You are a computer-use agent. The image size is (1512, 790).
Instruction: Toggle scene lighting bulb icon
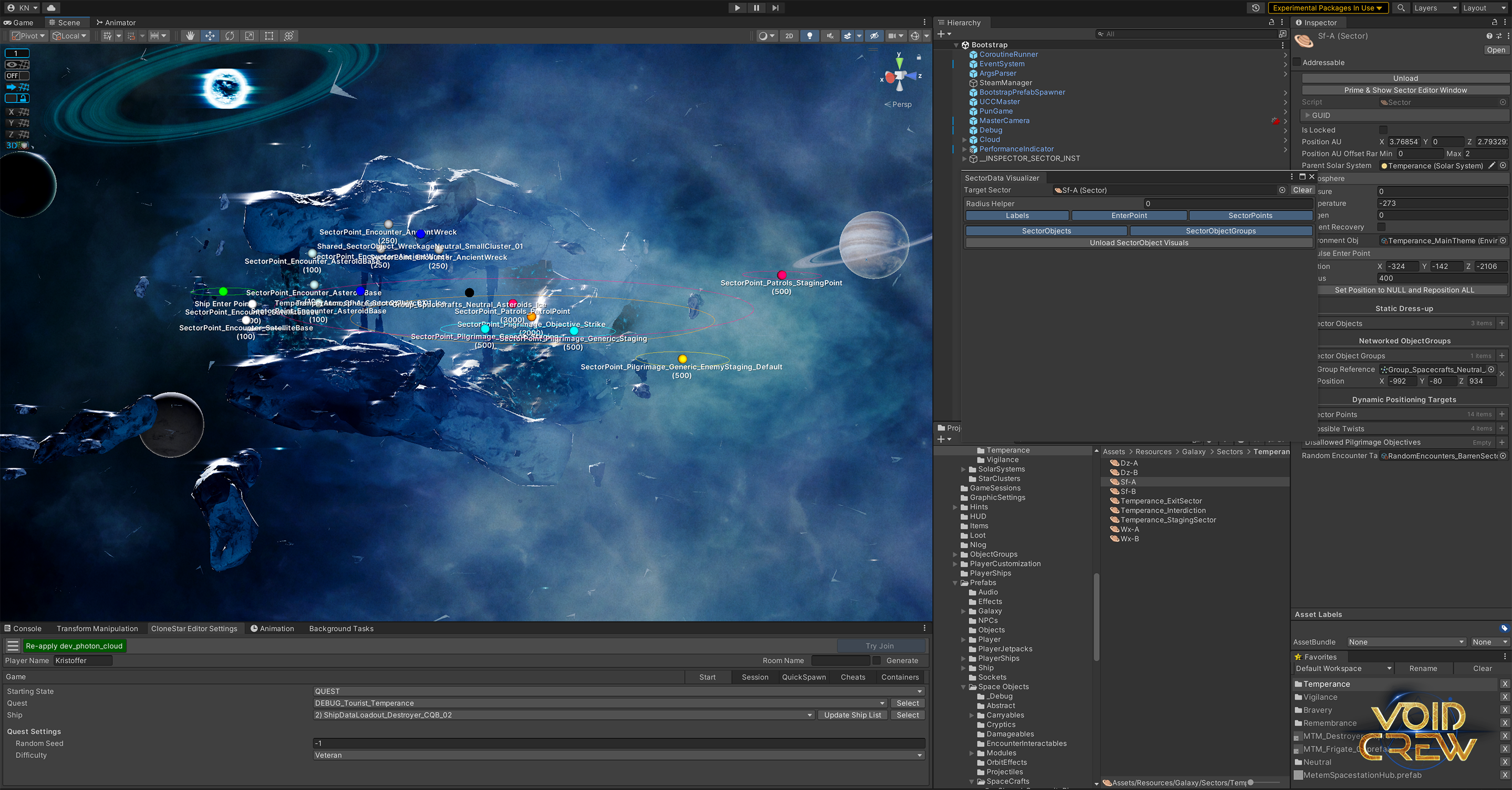(x=810, y=36)
